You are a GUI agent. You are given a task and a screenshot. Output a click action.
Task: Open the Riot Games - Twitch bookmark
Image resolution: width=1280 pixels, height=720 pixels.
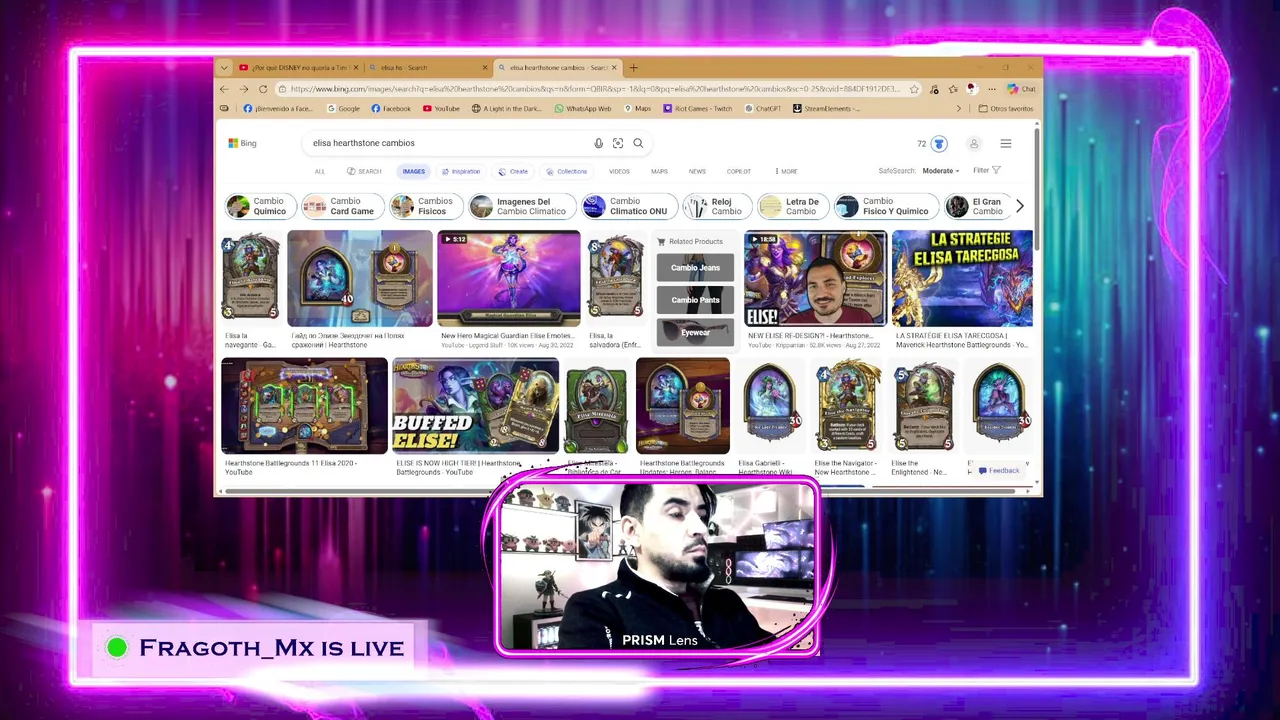click(x=697, y=109)
